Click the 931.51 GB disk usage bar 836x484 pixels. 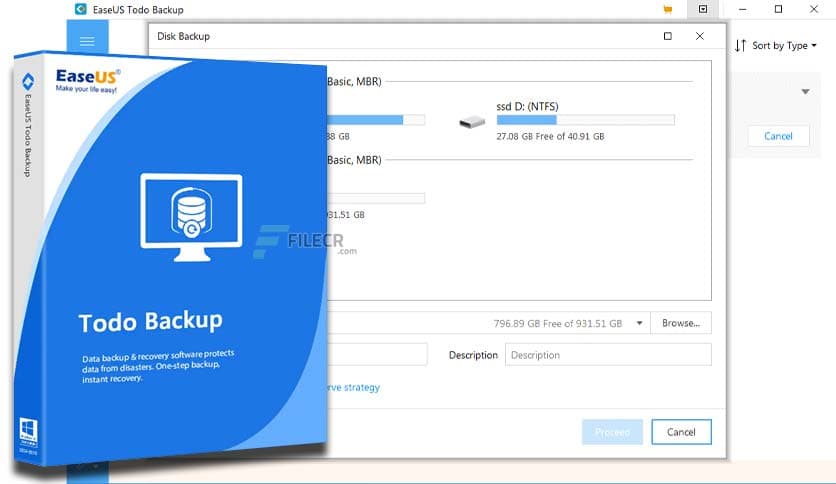click(376, 198)
